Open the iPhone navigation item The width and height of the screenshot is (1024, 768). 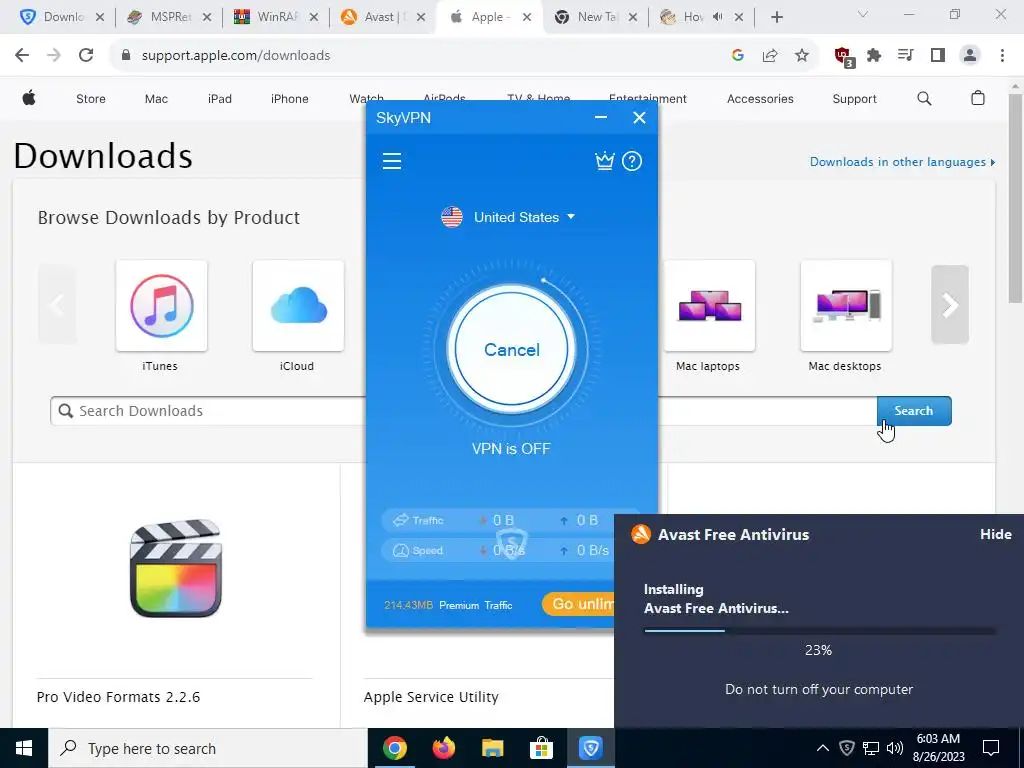pos(289,99)
